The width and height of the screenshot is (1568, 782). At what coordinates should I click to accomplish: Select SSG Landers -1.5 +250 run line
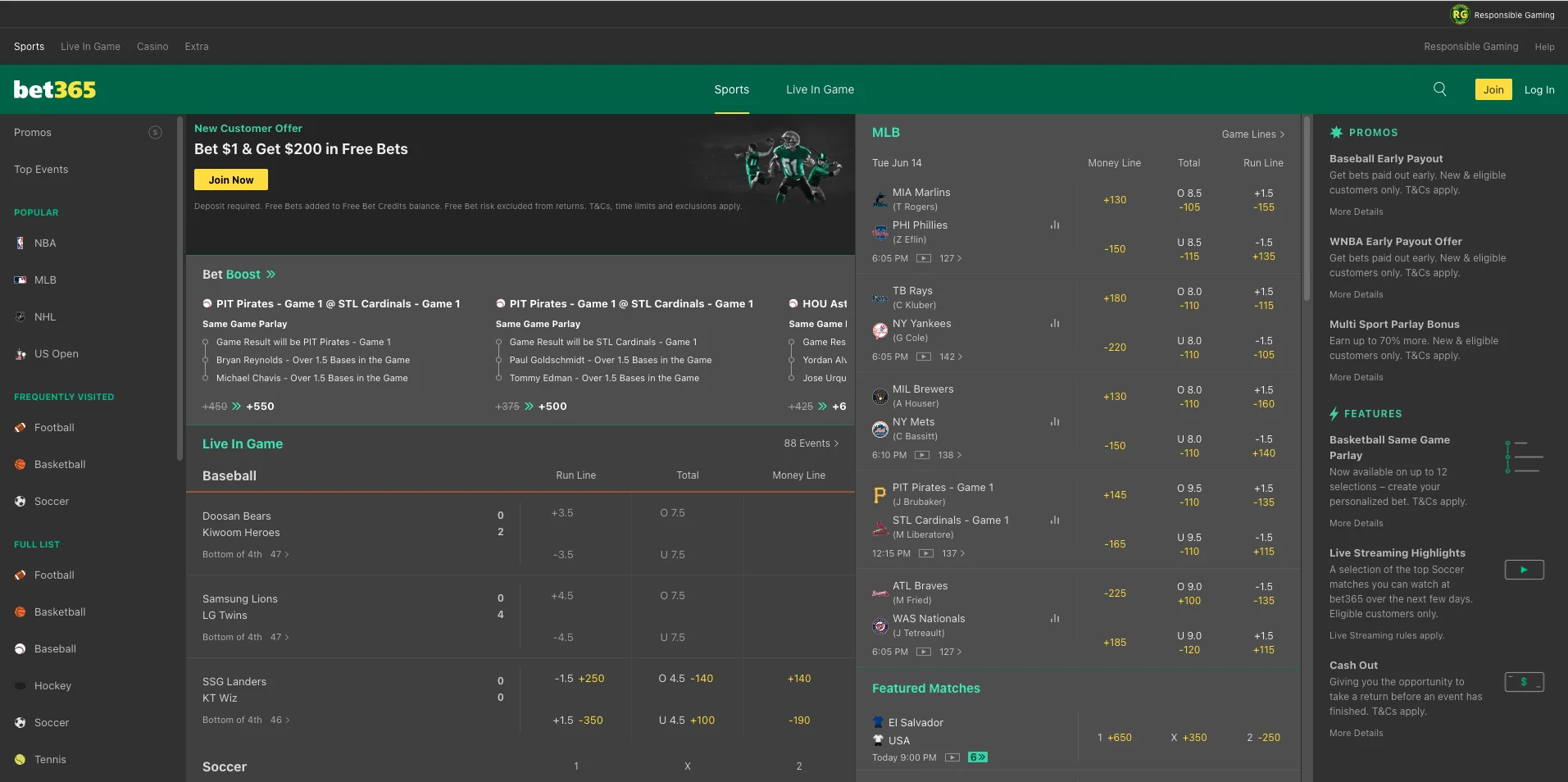click(579, 679)
